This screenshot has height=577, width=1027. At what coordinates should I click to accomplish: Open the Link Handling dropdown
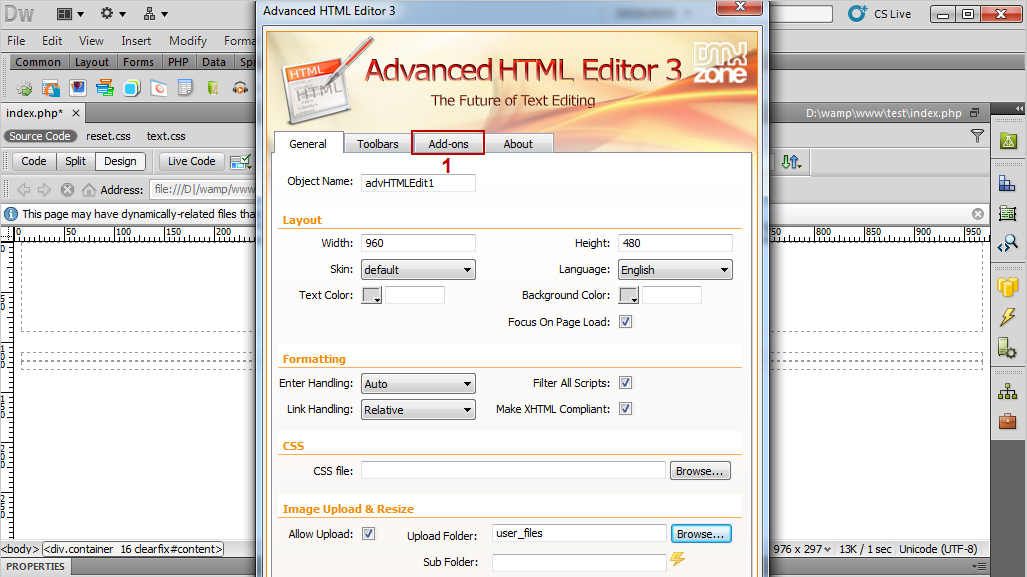[x=418, y=410]
